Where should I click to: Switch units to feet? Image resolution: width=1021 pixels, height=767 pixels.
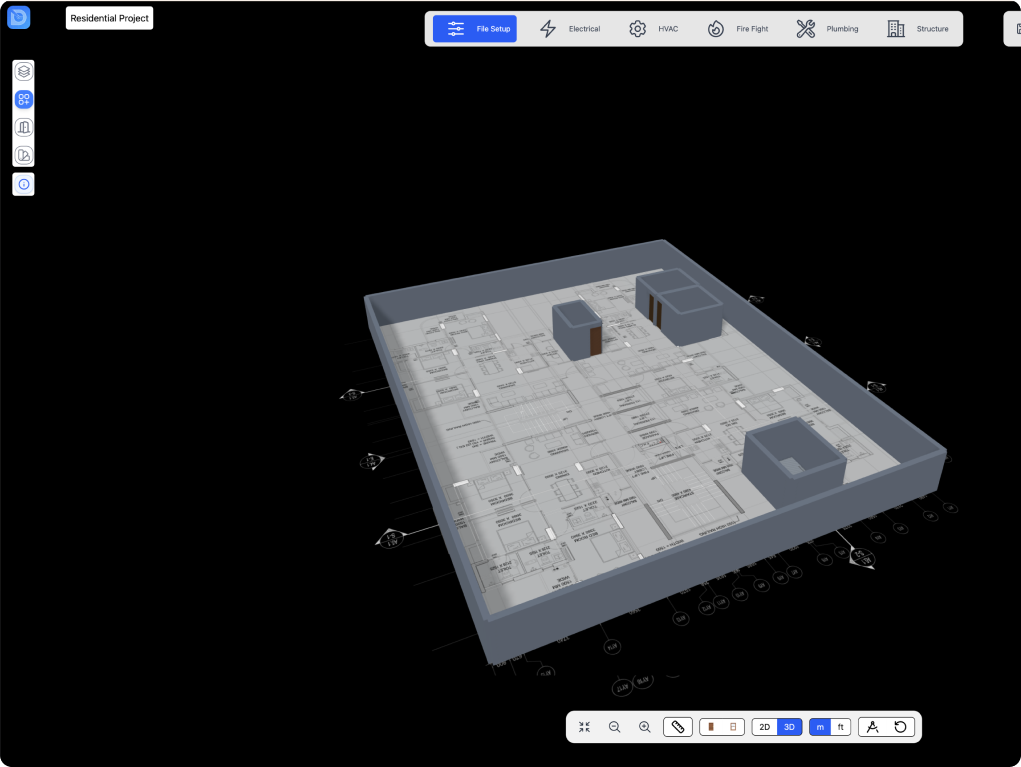(x=840, y=727)
